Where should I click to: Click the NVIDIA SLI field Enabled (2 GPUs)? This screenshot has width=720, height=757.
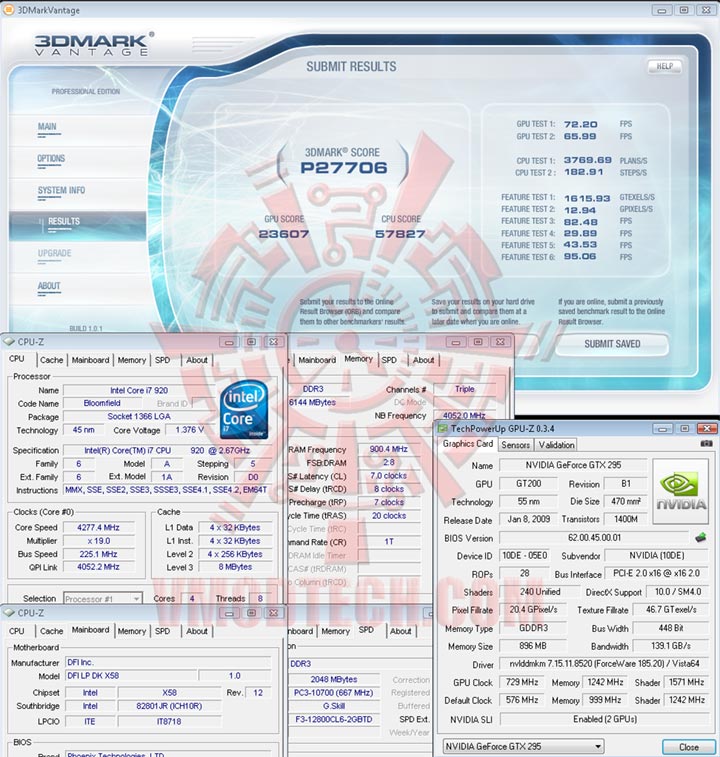[x=604, y=719]
